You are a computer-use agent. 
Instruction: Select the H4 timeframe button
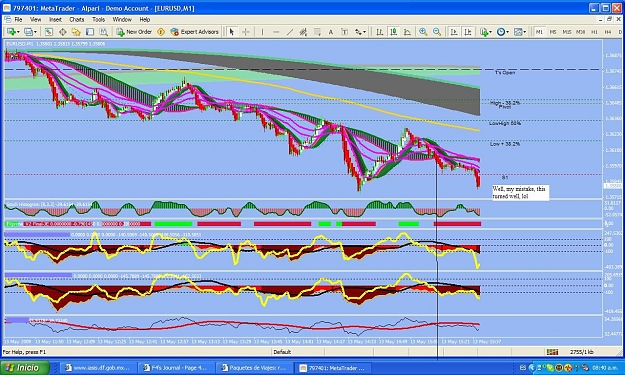(x=608, y=32)
